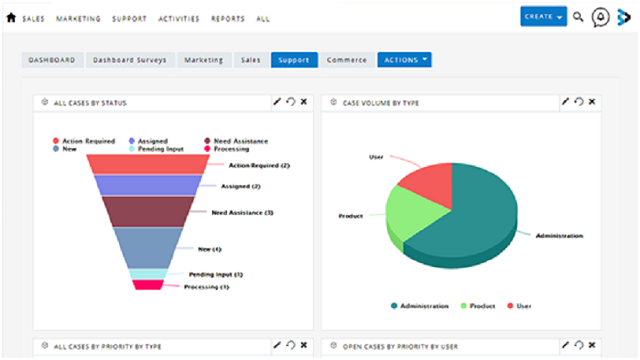640x360 pixels.
Task: Open the Reports menu item
Action: (228, 19)
